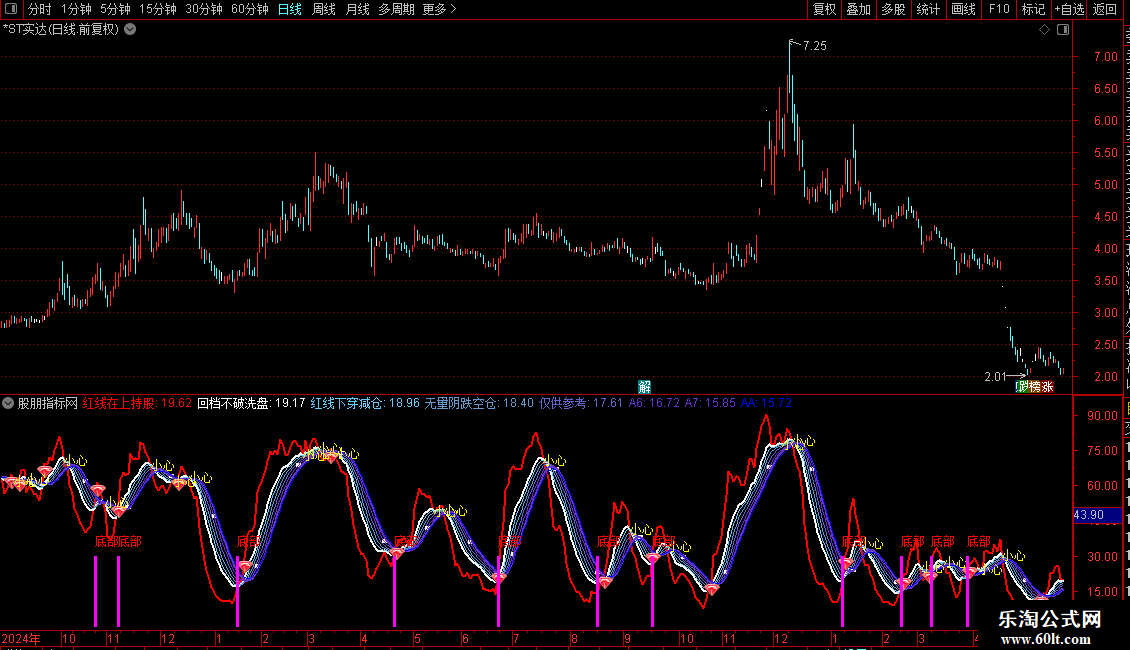Click the 红线下穿减仓: 18.96 value
Screen dimensions: 1130x650
pyautogui.click(x=365, y=404)
